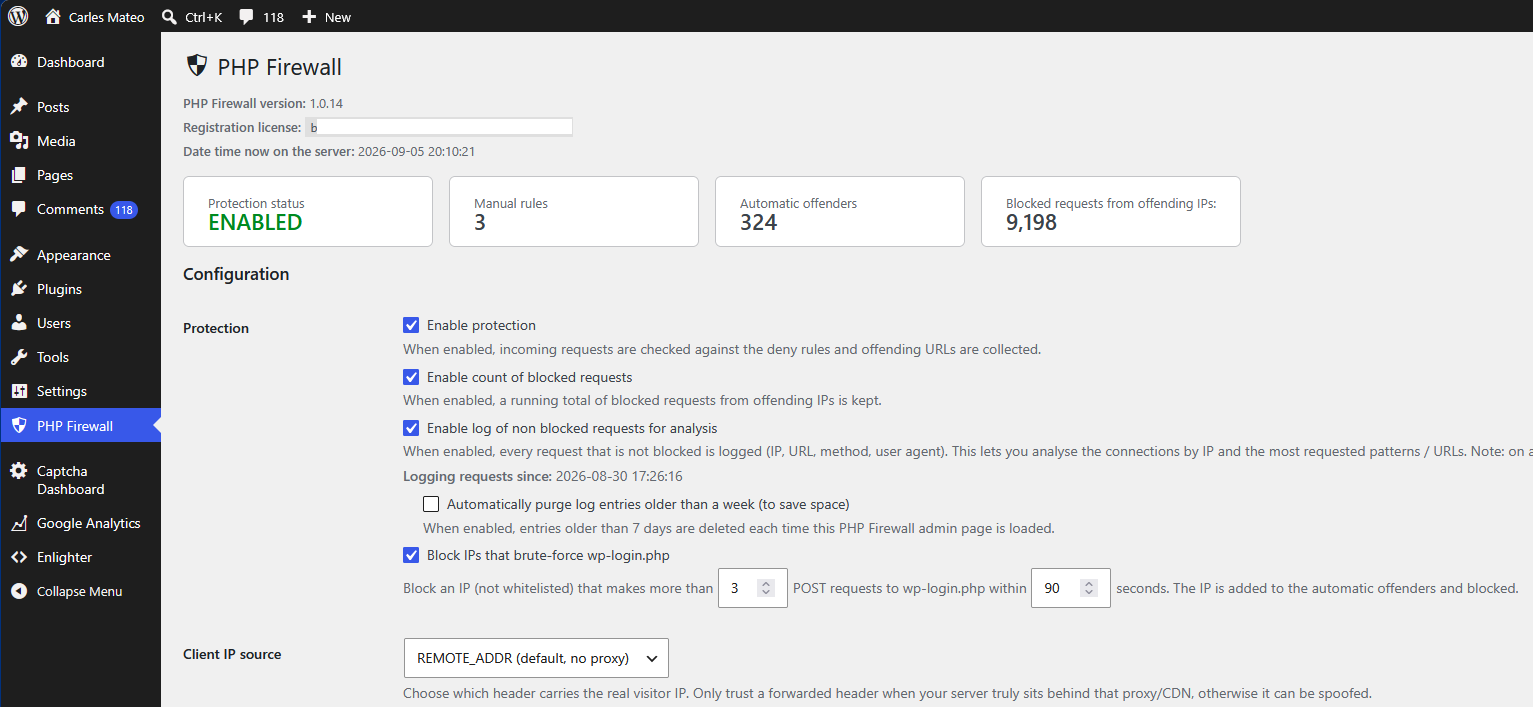Click the Client IP source label
1533x707 pixels.
pos(232,654)
